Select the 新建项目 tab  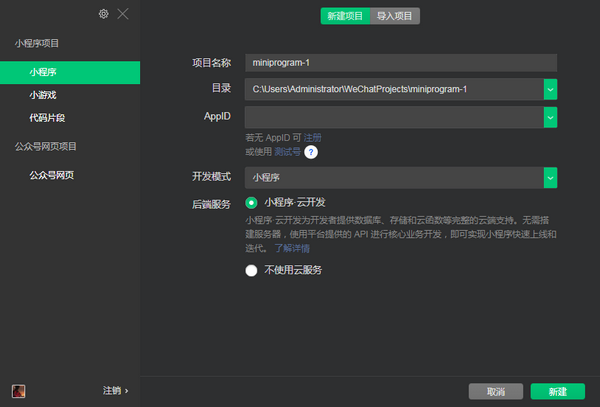click(x=345, y=16)
